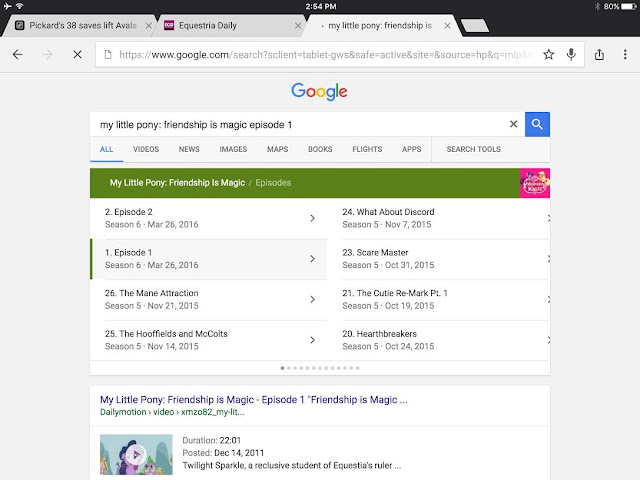The height and width of the screenshot is (480, 640).
Task: Select the my little pony search tab
Action: pyautogui.click(x=380, y=26)
